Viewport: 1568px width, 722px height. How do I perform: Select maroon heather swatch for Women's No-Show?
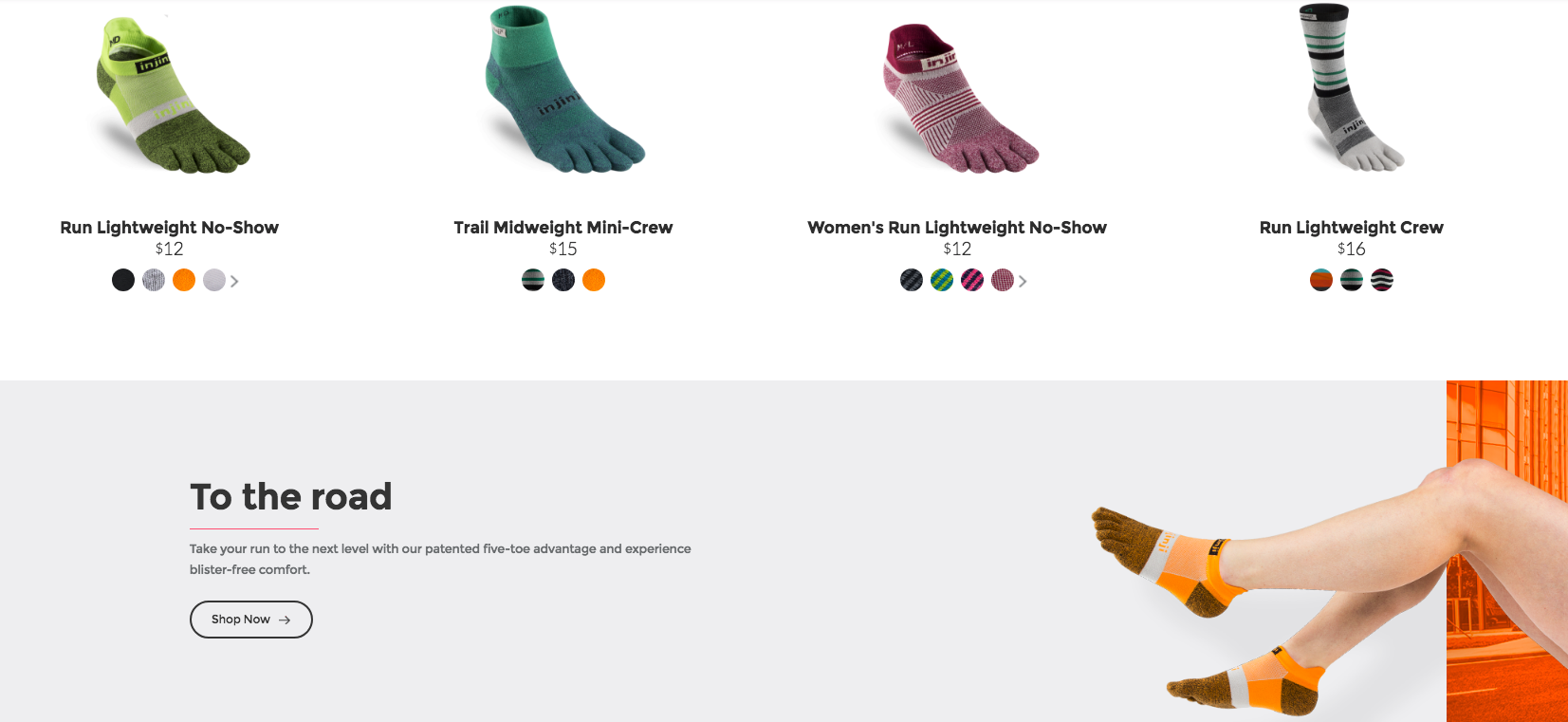pos(1003,280)
